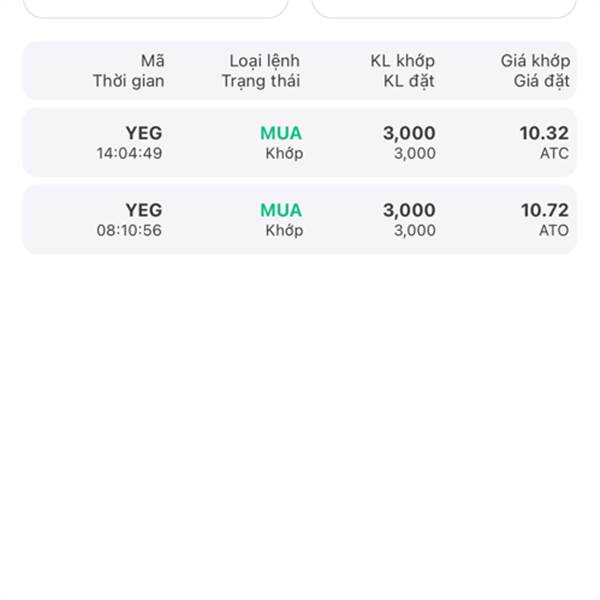600x600 pixels.
Task: Click the Khớp status of the 08:10:56 order
Action: (x=284, y=231)
